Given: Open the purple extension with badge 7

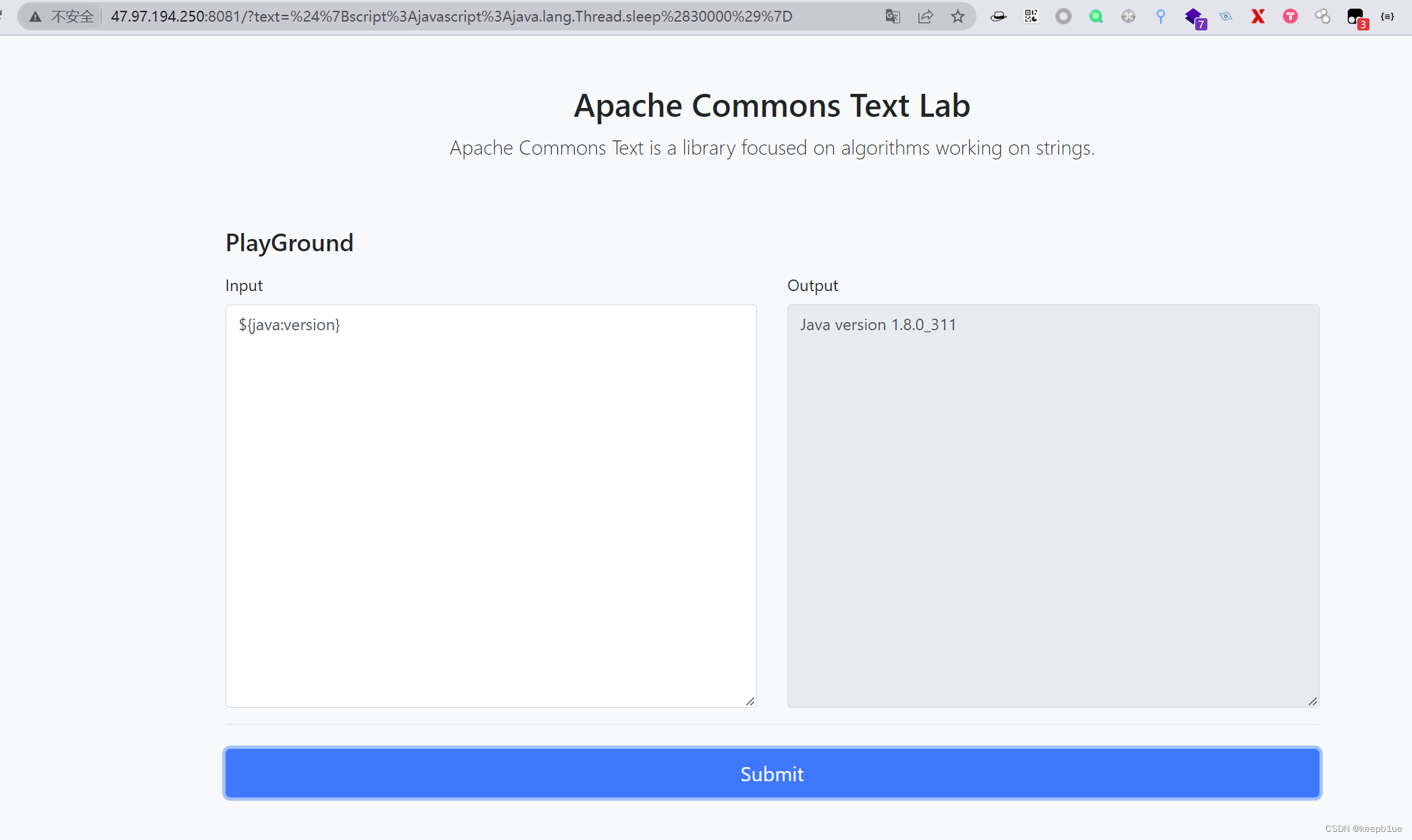Looking at the screenshot, I should click(1193, 17).
